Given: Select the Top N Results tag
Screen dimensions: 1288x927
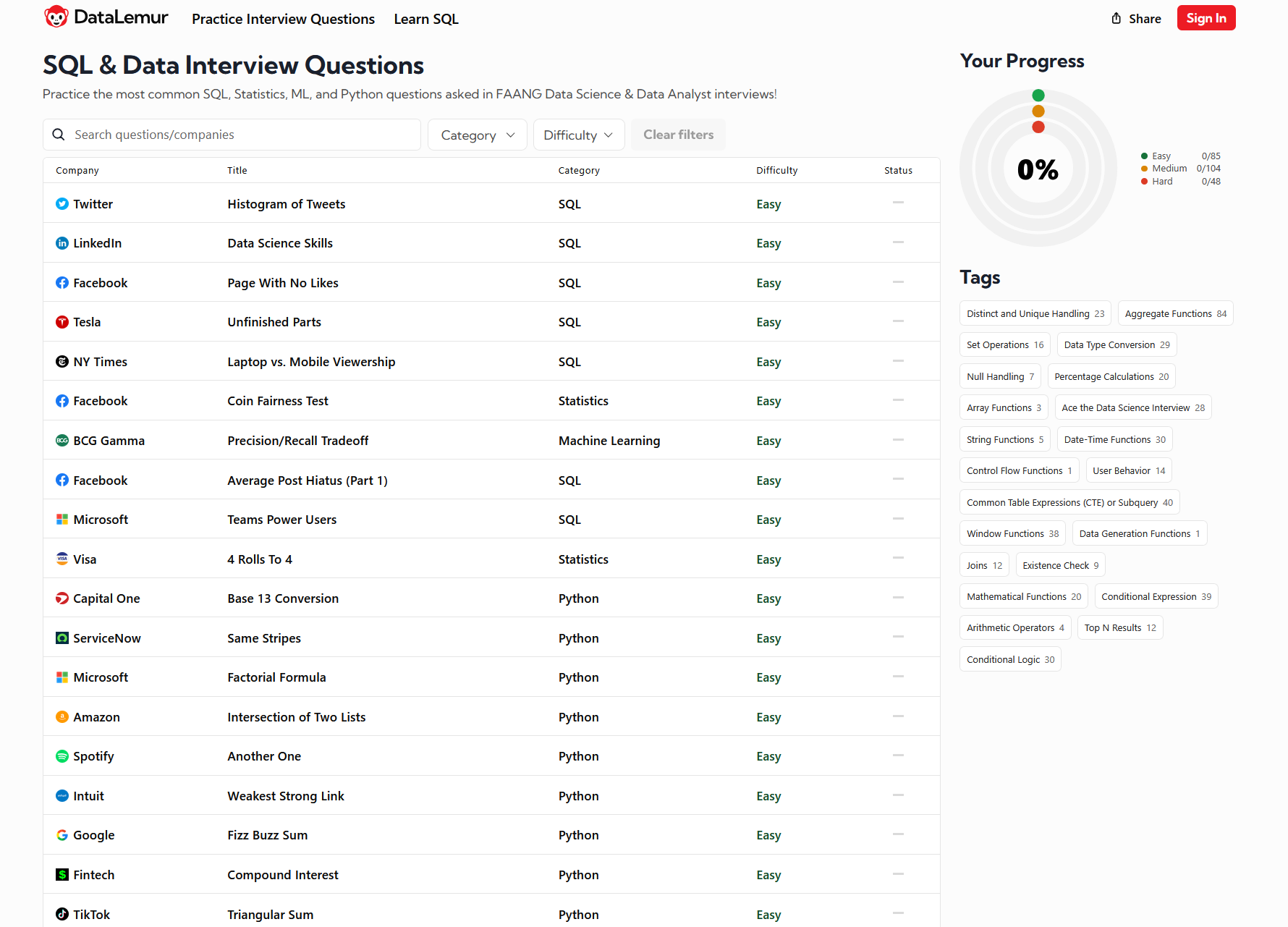Looking at the screenshot, I should pyautogui.click(x=1120, y=627).
